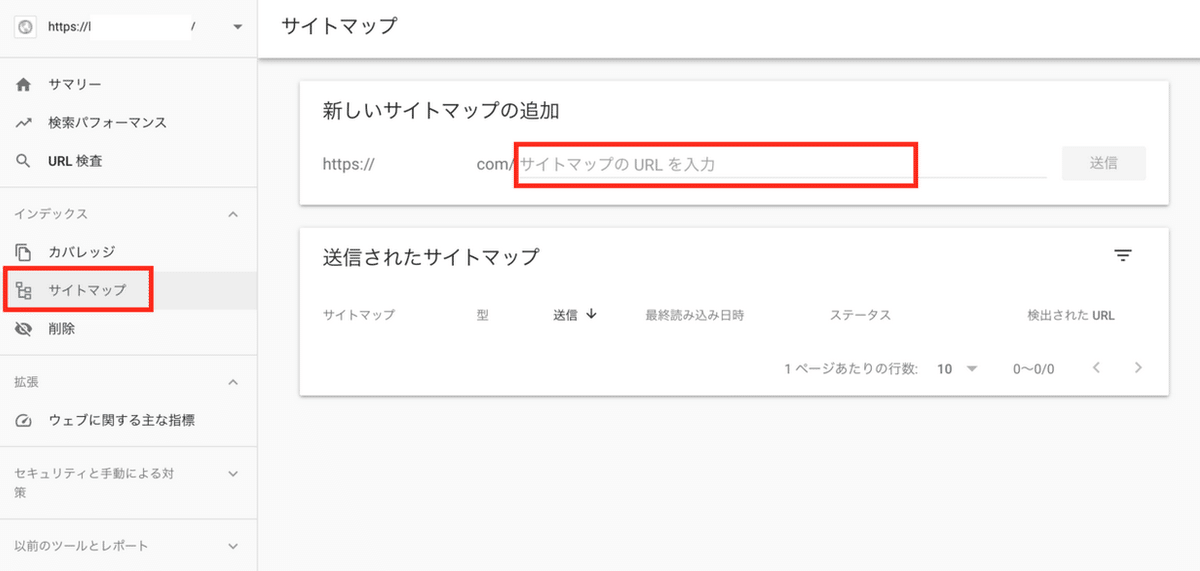Viewport: 1200px width, 571px height.
Task: Click the URL 検査 magnifier icon
Action: pyautogui.click(x=24, y=161)
